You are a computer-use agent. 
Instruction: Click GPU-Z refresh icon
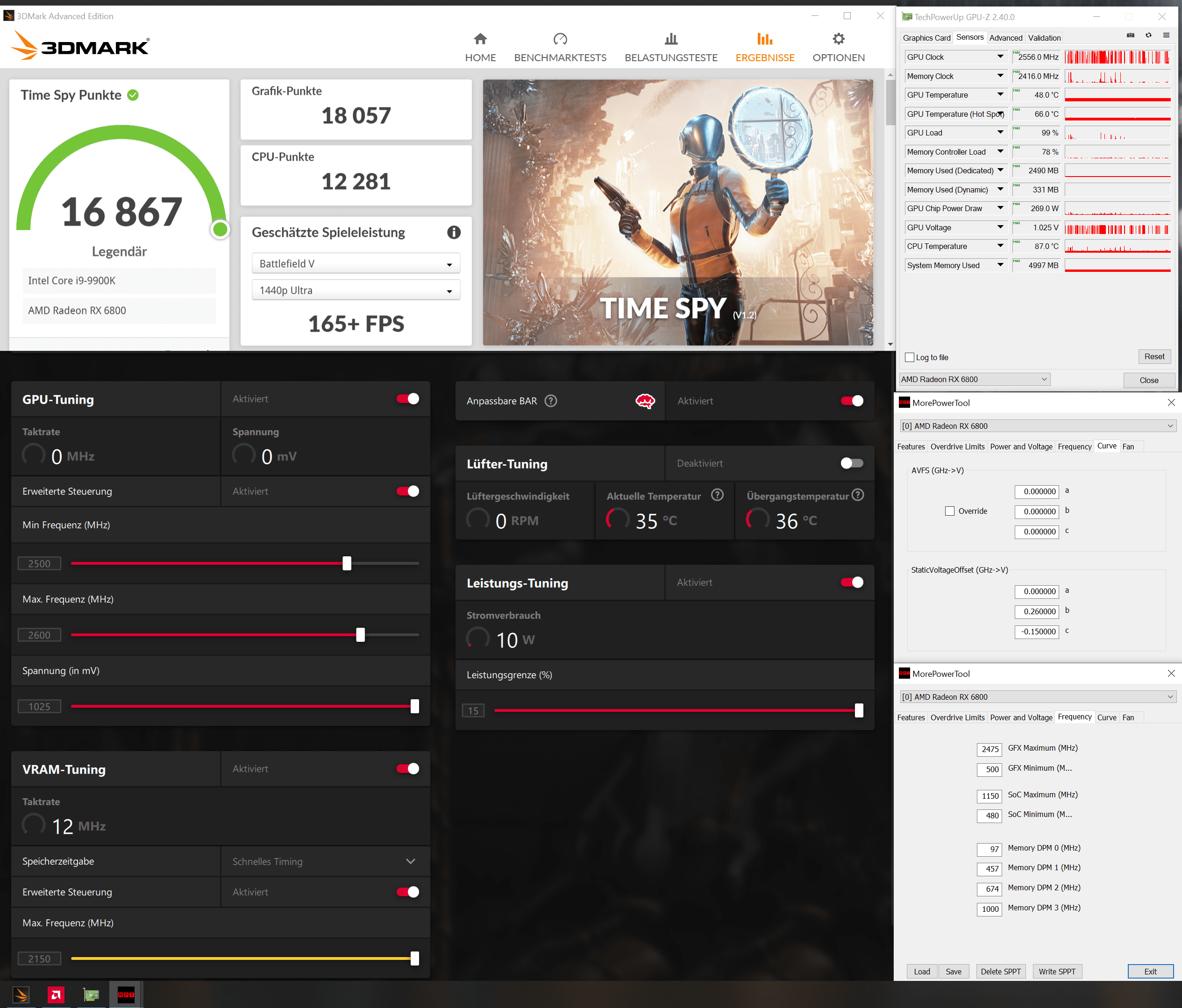[1148, 35]
